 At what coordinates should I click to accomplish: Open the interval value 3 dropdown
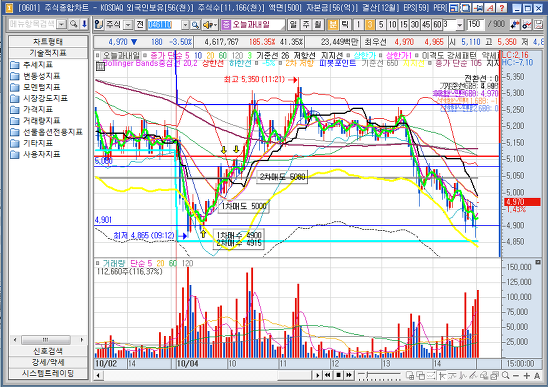tap(460, 25)
